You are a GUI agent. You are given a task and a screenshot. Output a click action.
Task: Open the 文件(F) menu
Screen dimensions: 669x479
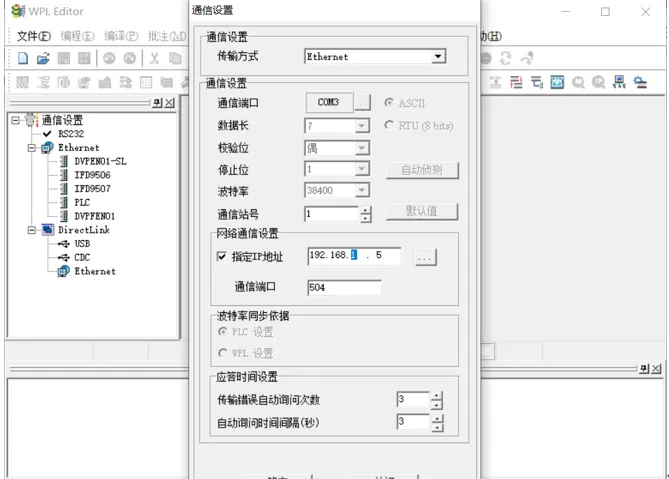(34, 36)
